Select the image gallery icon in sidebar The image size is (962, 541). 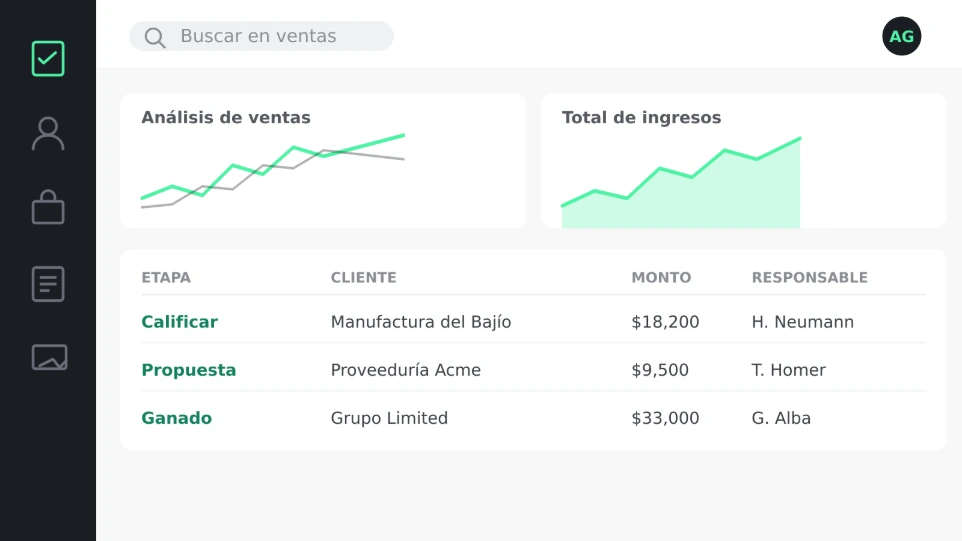[49, 357]
